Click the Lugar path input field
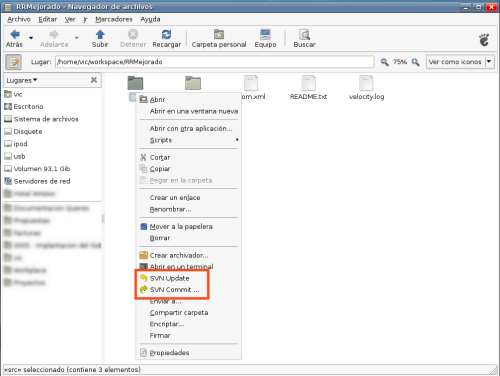The image size is (500, 376). click(x=215, y=62)
